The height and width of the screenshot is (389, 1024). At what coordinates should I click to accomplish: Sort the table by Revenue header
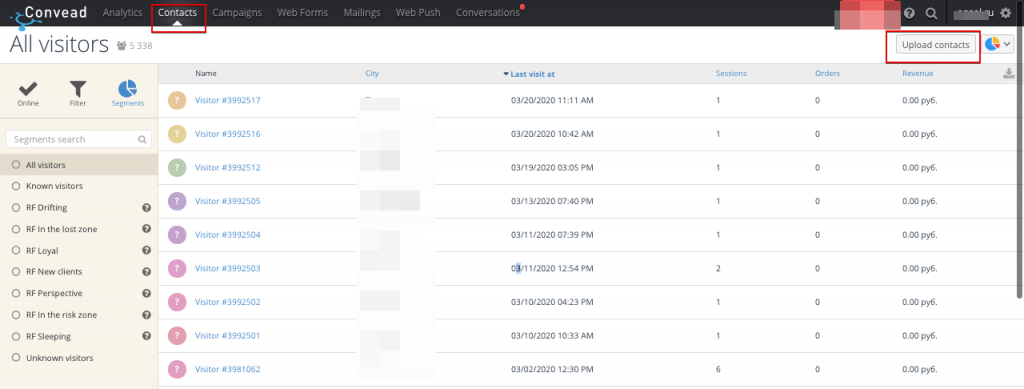pos(918,74)
